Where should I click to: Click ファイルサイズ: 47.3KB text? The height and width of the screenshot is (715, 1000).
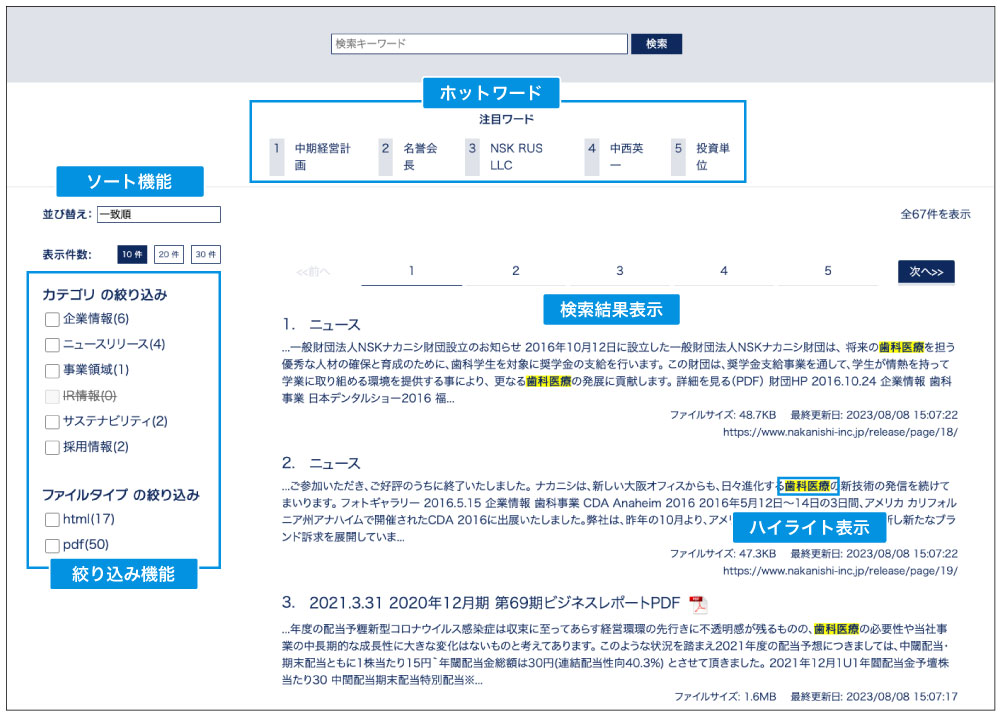point(723,554)
